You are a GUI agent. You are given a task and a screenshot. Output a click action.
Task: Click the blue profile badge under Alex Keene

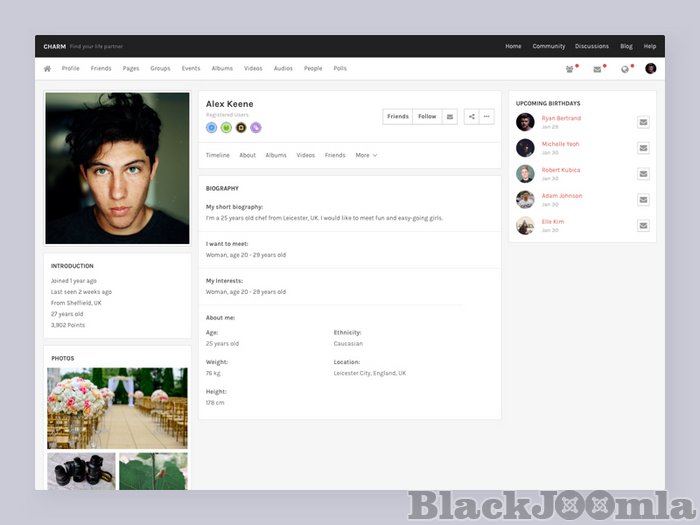point(212,128)
